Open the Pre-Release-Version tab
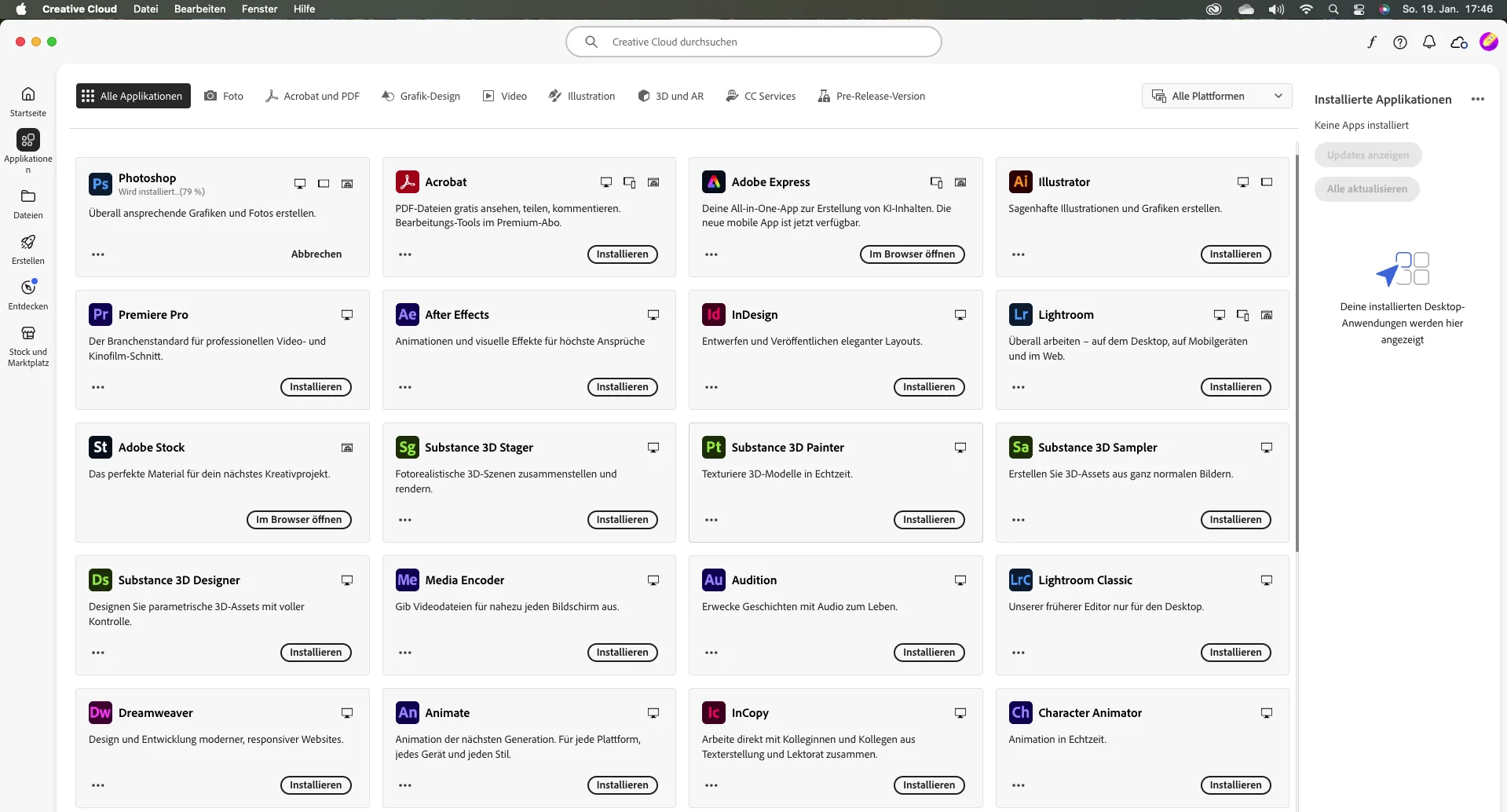1507x812 pixels. 872,96
